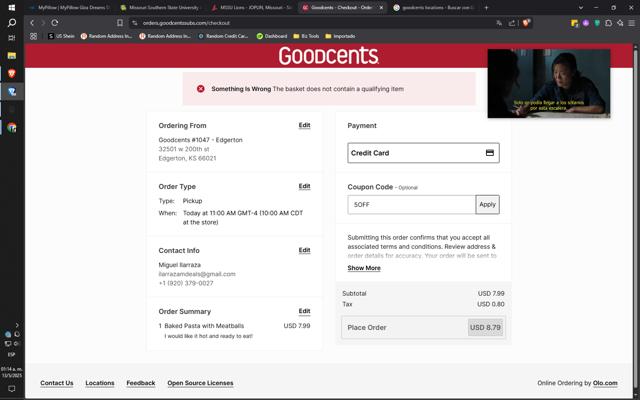Screen dimensions: 640x400
Task: Open the US Shein bookmark
Action: (61, 36)
